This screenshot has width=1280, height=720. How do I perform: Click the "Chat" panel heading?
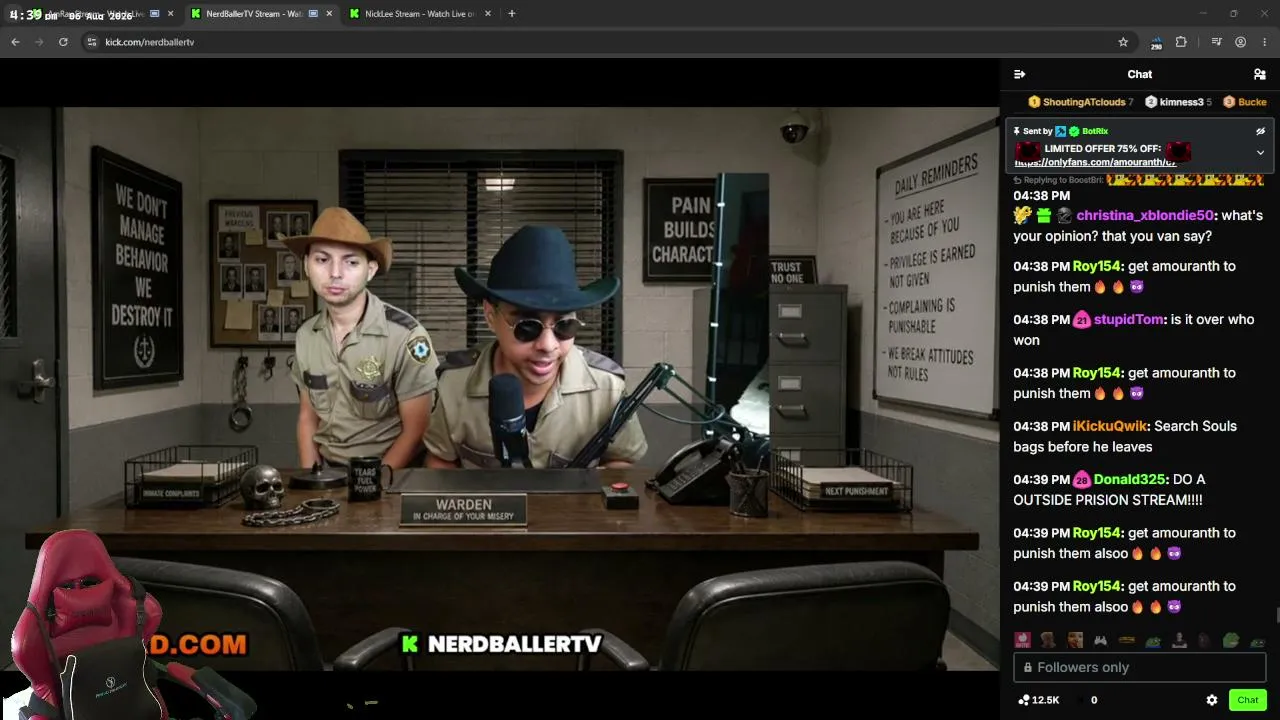point(1140,74)
